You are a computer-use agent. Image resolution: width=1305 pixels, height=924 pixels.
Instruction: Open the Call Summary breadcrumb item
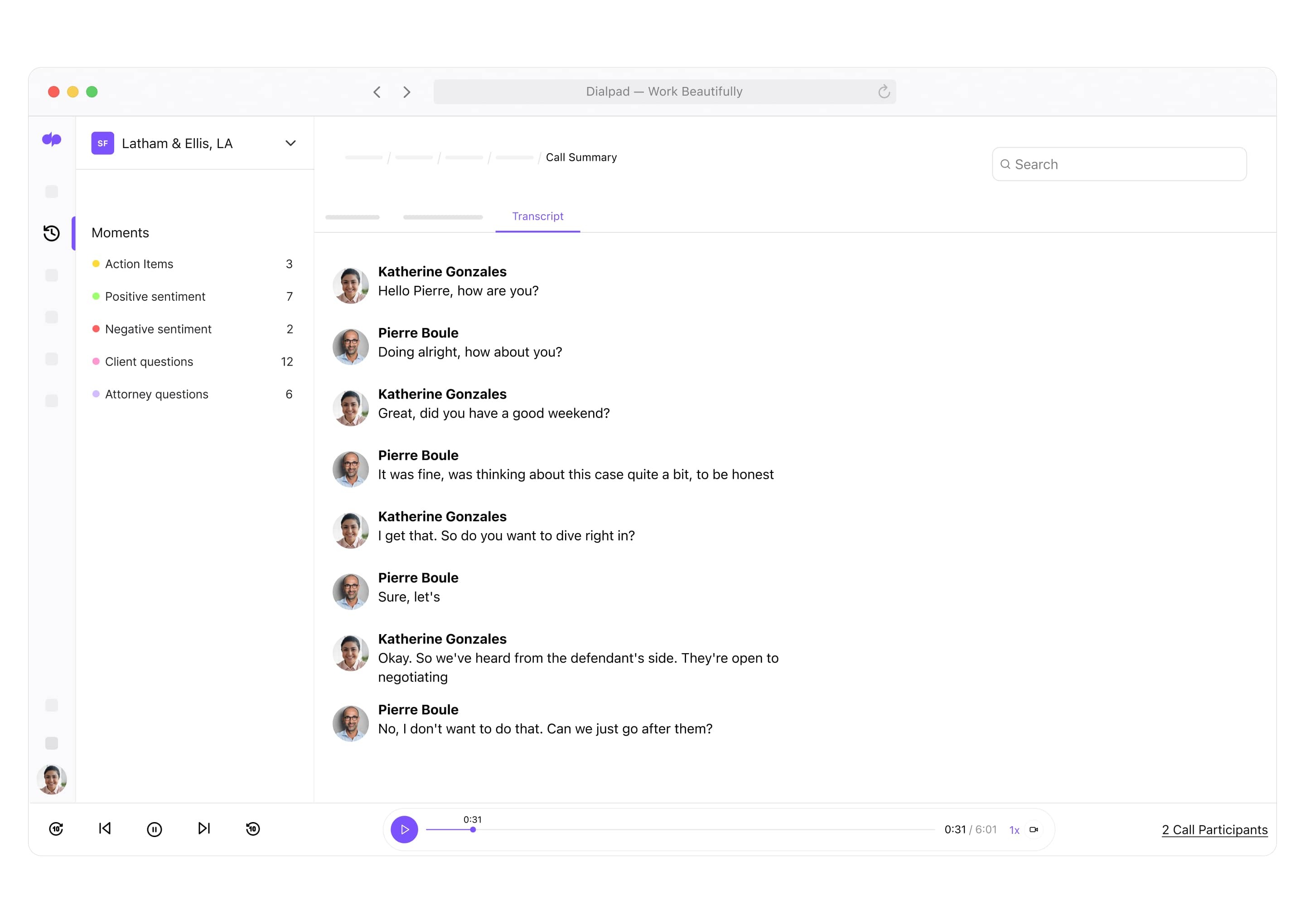[581, 157]
